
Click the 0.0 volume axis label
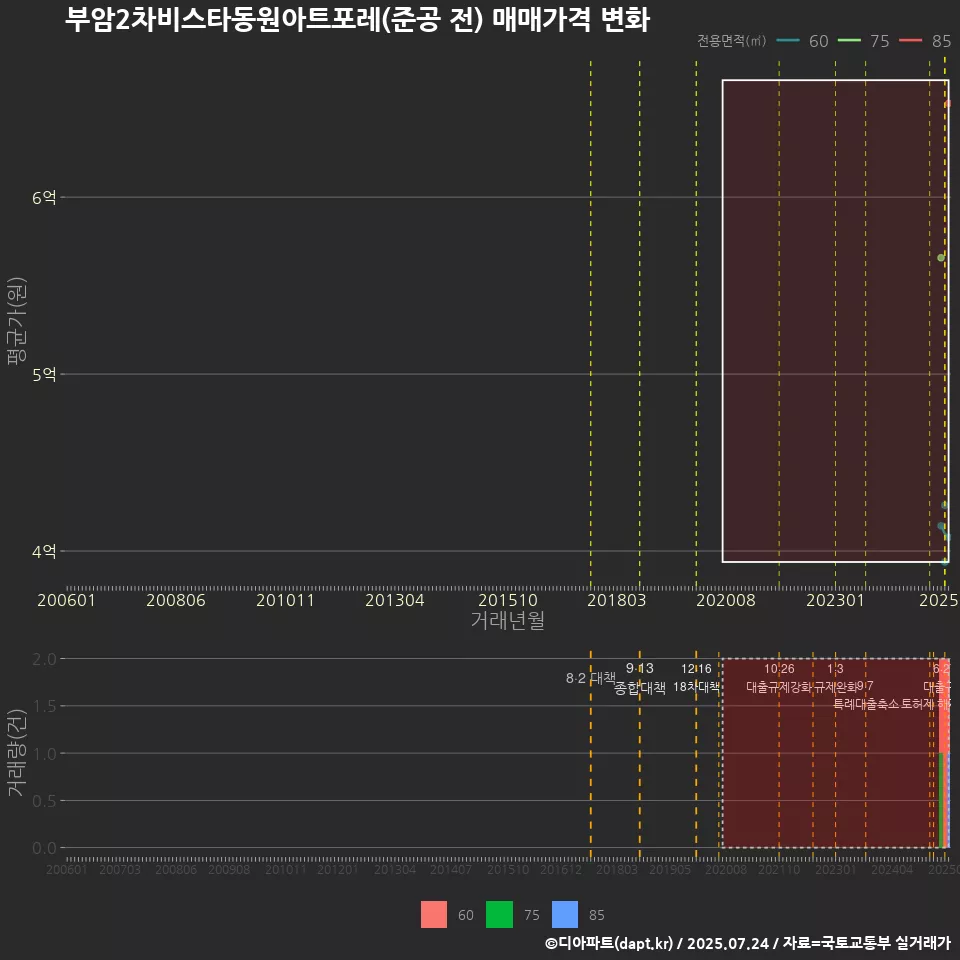[x=44, y=848]
